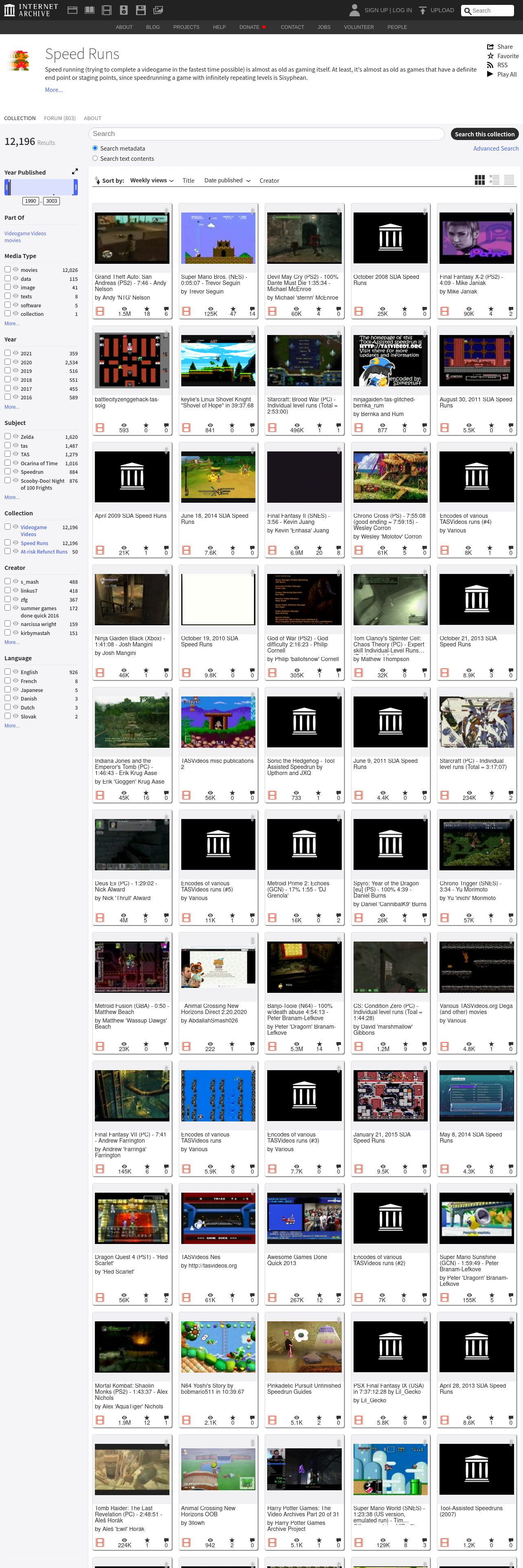Open the Web archive icon in top bar

coord(73,10)
